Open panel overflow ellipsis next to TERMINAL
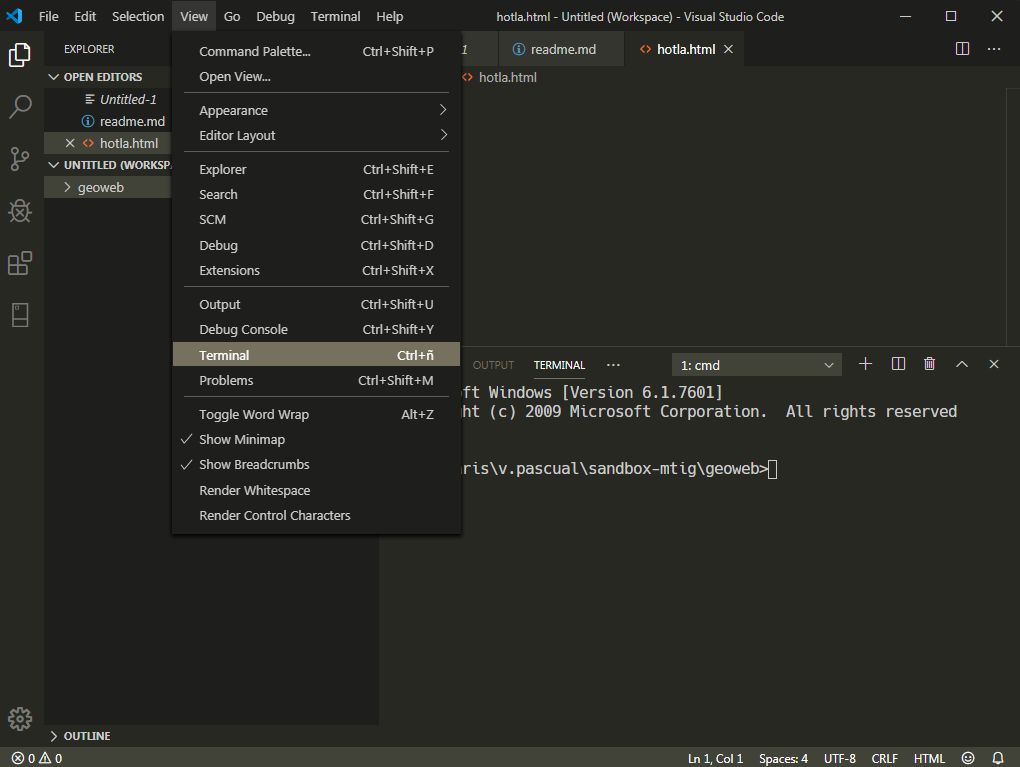 pos(613,365)
